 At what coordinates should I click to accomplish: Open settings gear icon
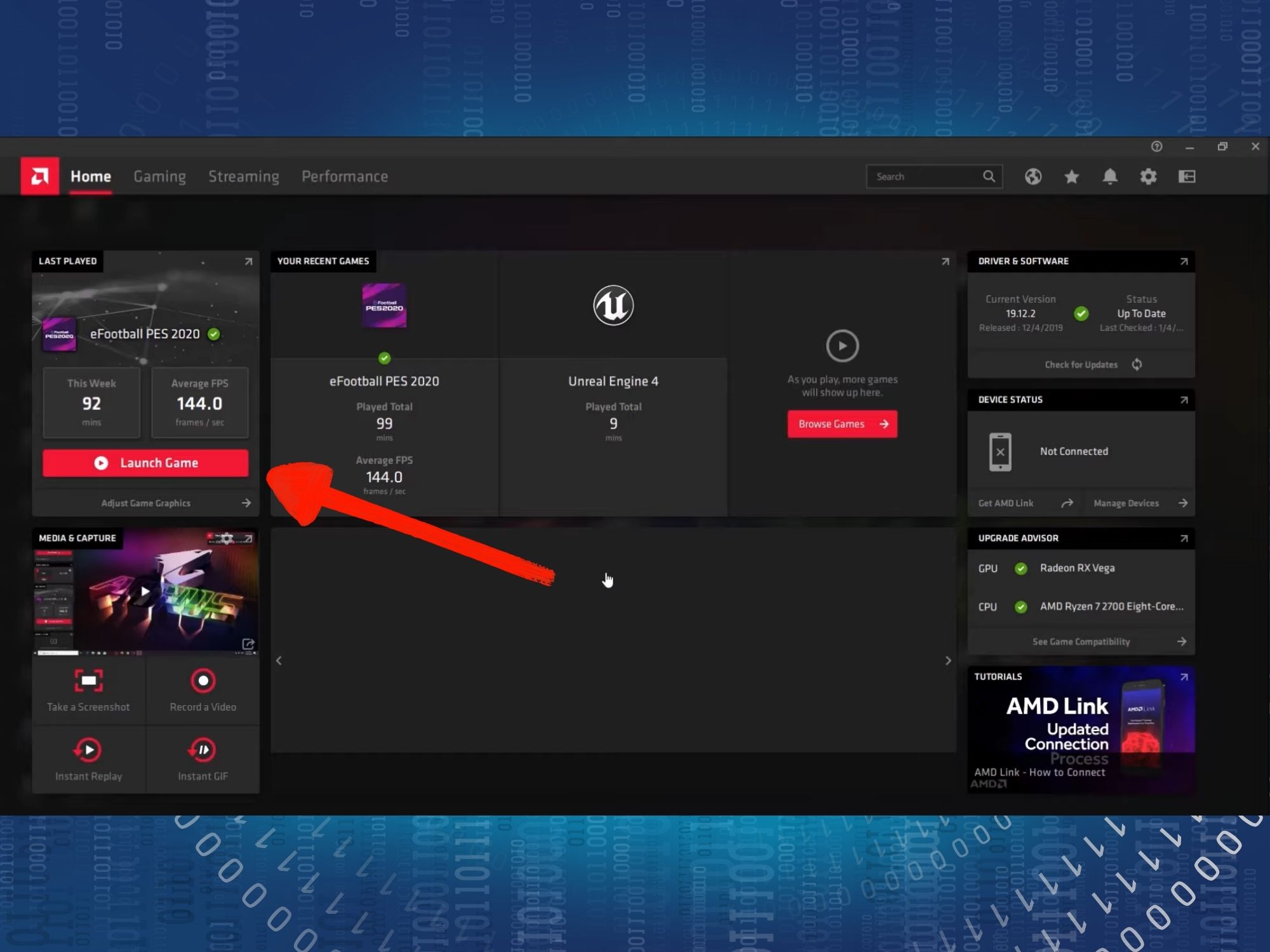pos(1148,176)
